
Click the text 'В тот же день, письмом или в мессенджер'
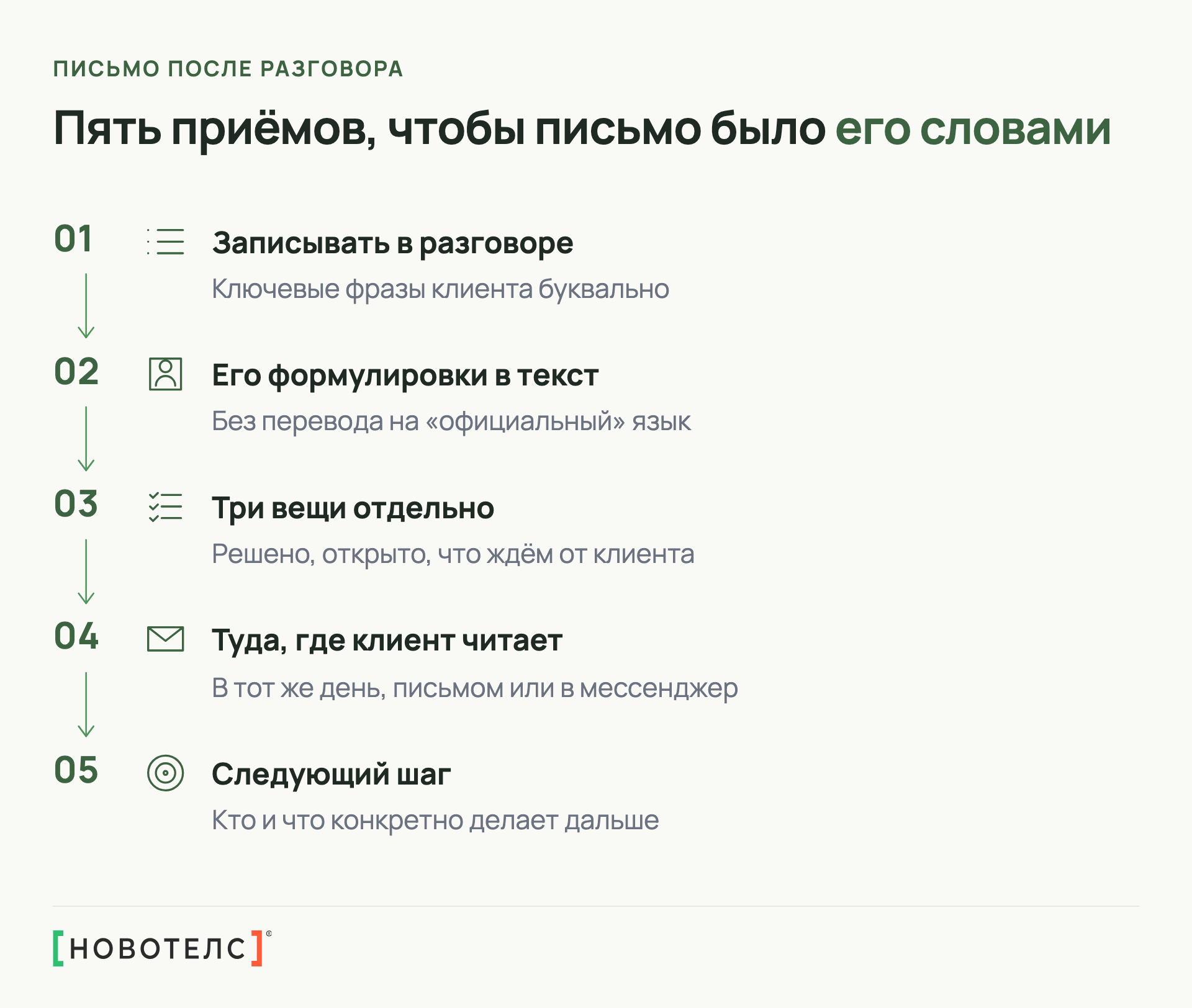click(474, 688)
